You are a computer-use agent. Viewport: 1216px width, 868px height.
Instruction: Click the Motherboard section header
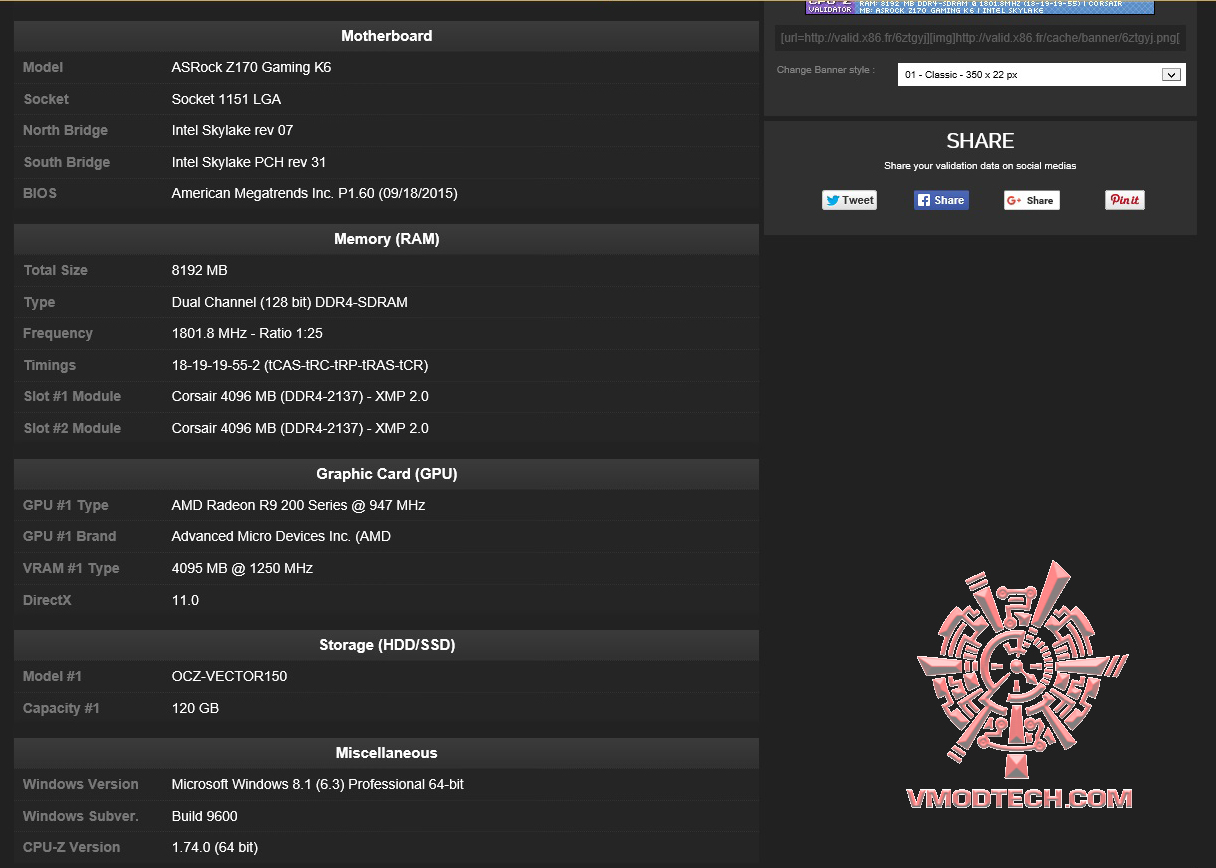(x=387, y=36)
